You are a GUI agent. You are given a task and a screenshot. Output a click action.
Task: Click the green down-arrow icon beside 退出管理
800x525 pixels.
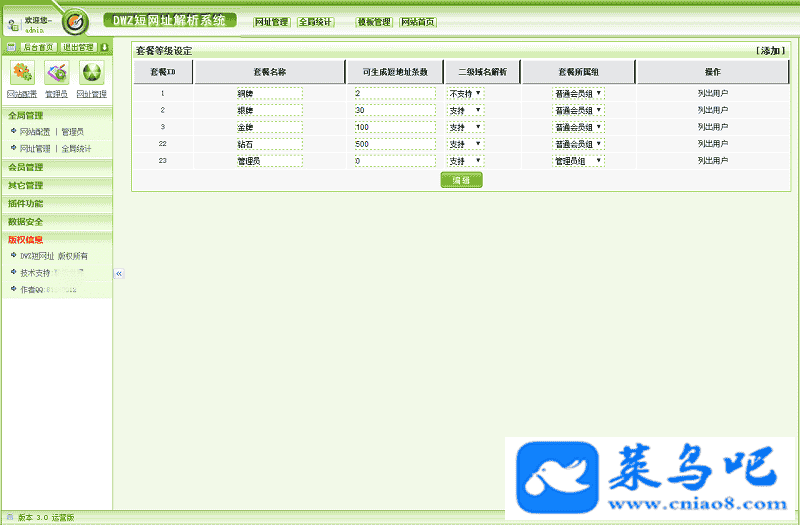[104, 47]
